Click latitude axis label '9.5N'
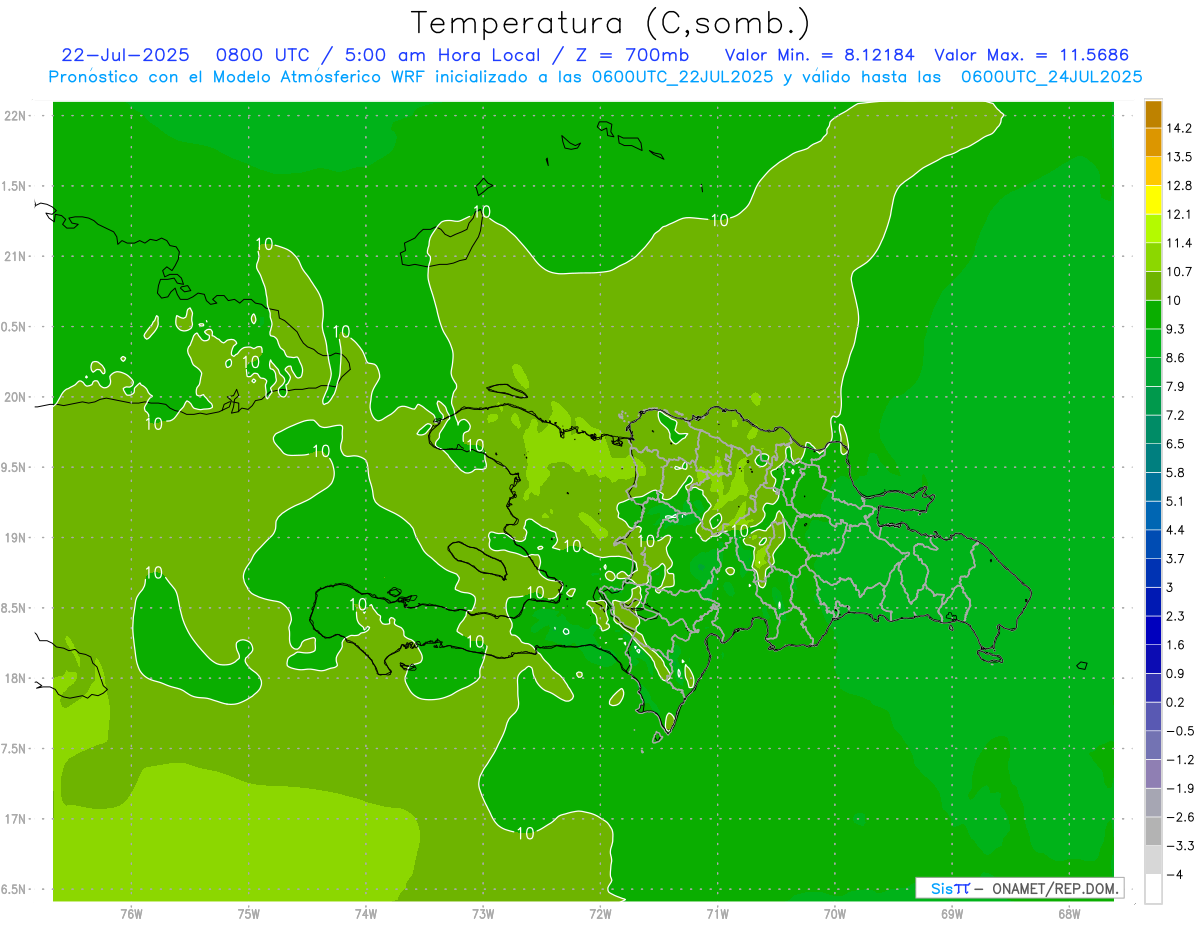The height and width of the screenshot is (927, 1200). click(14, 467)
